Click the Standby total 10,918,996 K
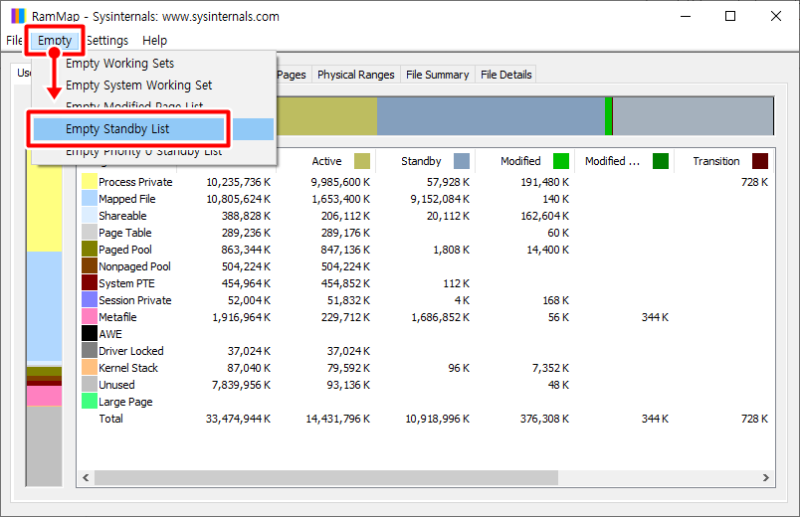Viewport: 800px width, 517px height. pyautogui.click(x=437, y=419)
